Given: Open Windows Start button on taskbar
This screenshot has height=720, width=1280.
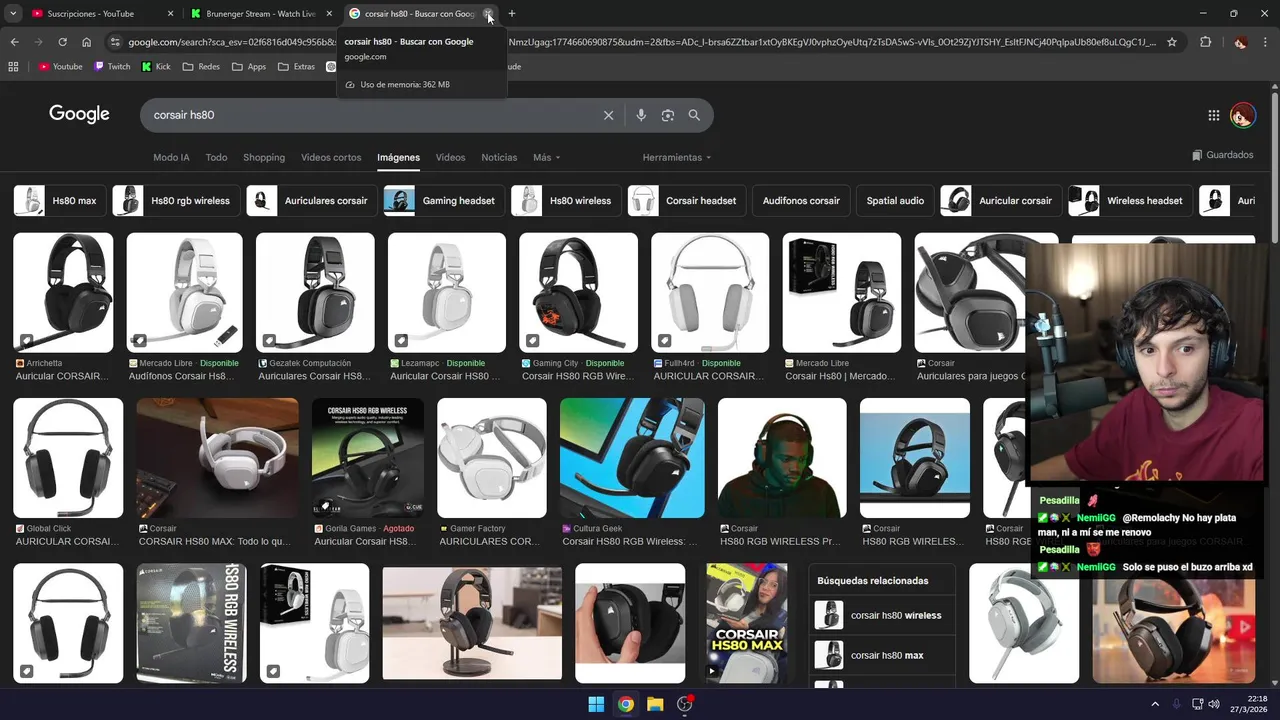Looking at the screenshot, I should (x=596, y=704).
